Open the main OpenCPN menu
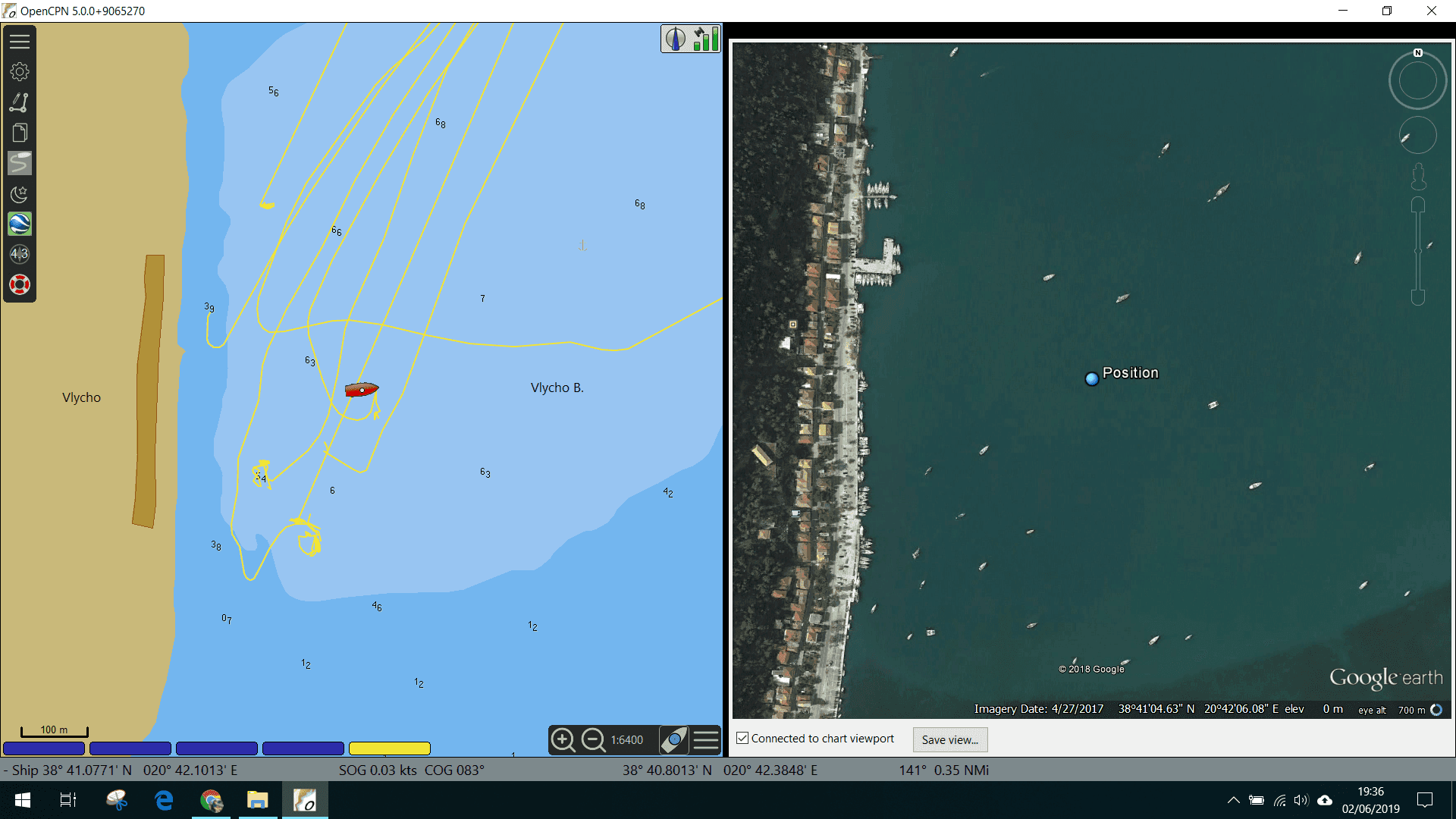 tap(20, 41)
